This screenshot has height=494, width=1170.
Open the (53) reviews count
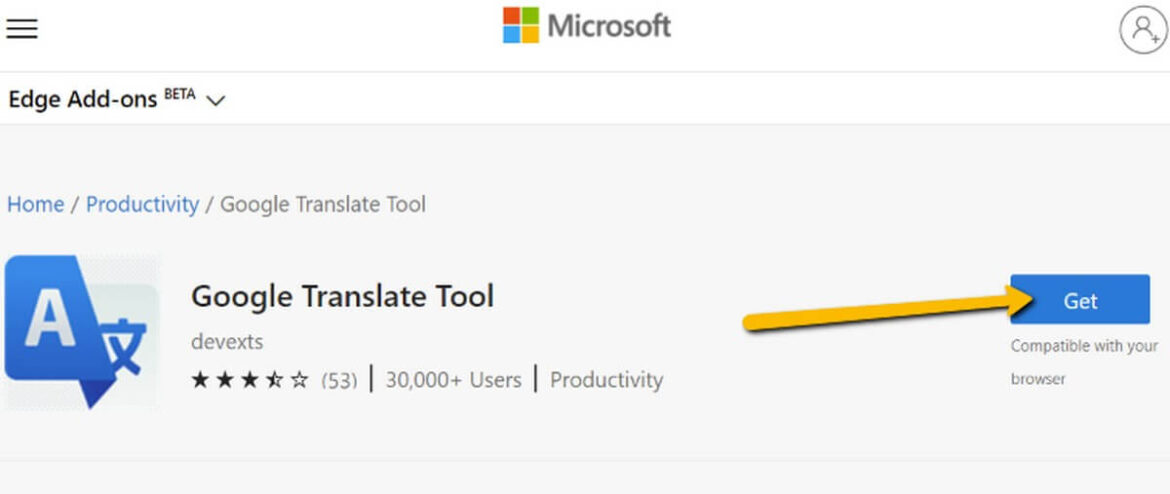tap(339, 381)
